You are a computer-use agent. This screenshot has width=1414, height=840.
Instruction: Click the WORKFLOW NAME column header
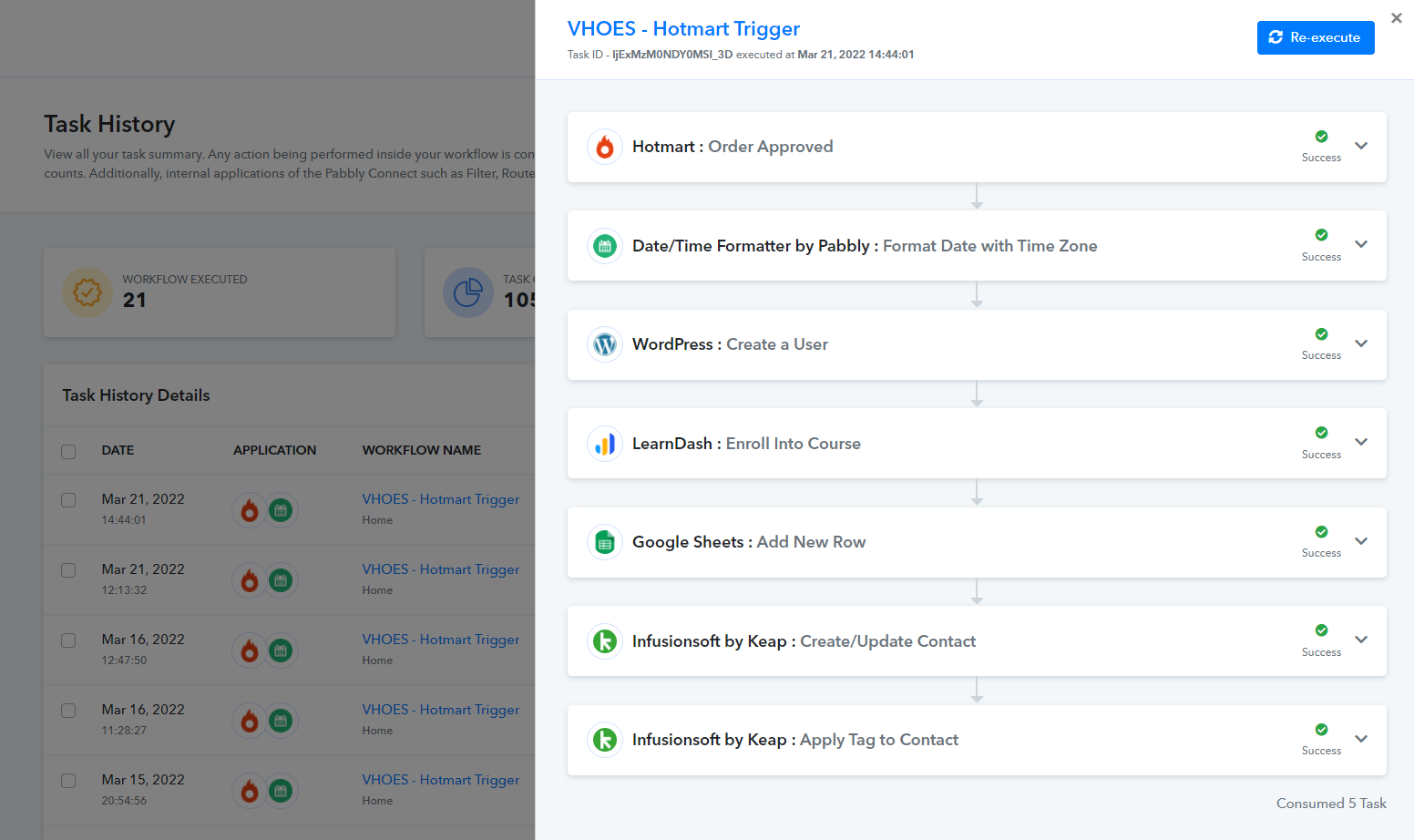tap(422, 450)
